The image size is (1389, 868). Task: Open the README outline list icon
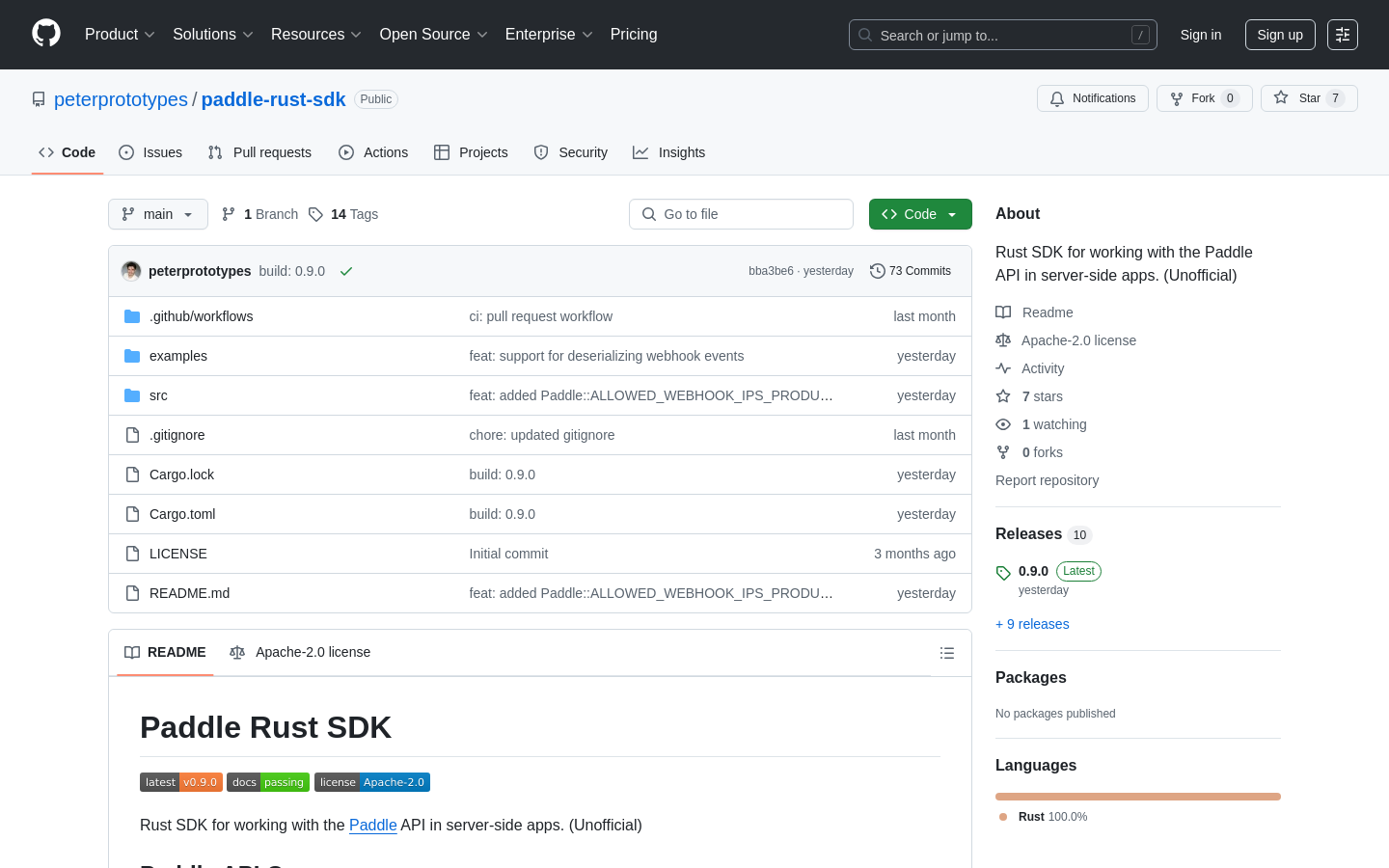click(947, 653)
